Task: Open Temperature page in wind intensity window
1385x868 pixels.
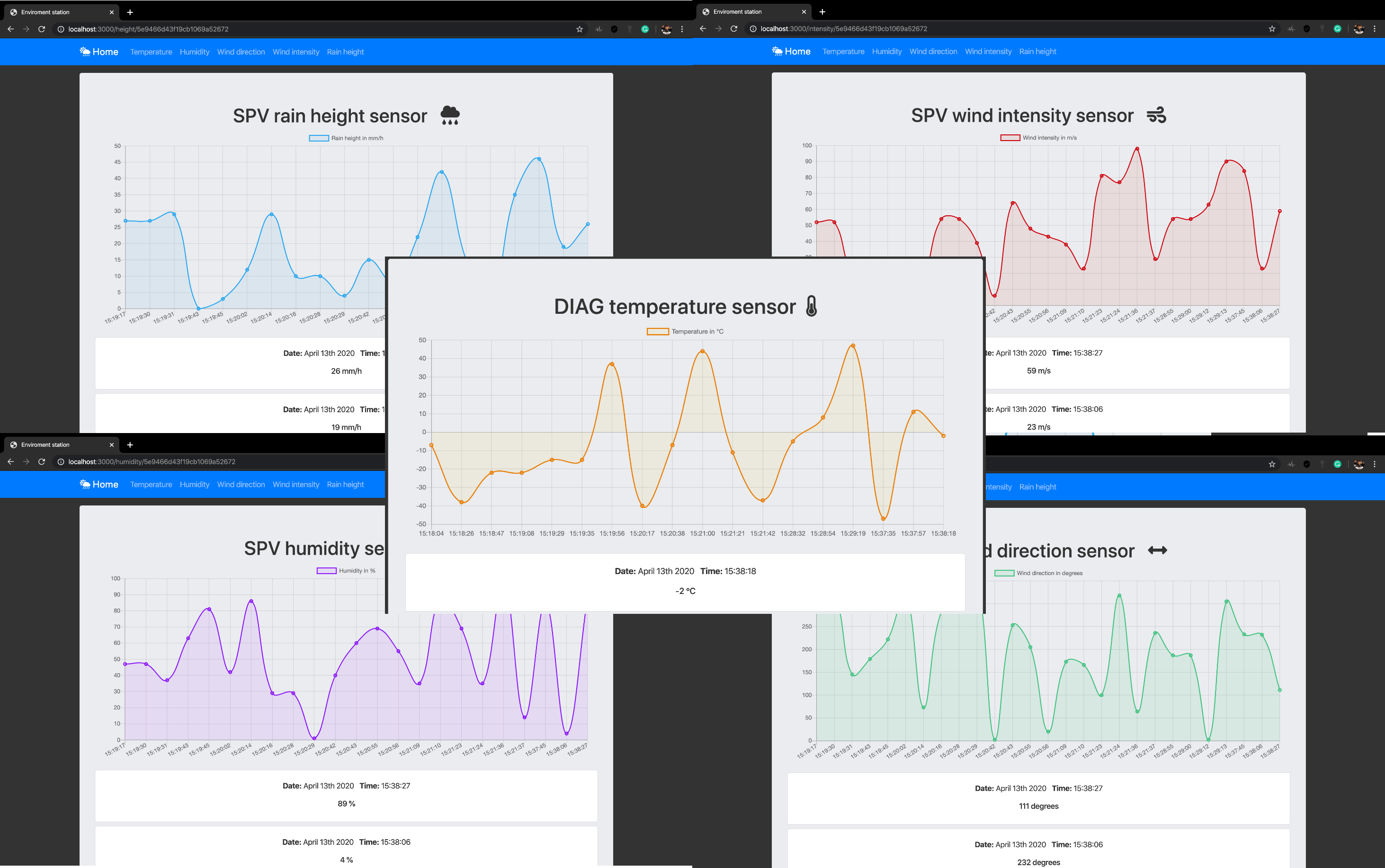Action: tap(843, 51)
